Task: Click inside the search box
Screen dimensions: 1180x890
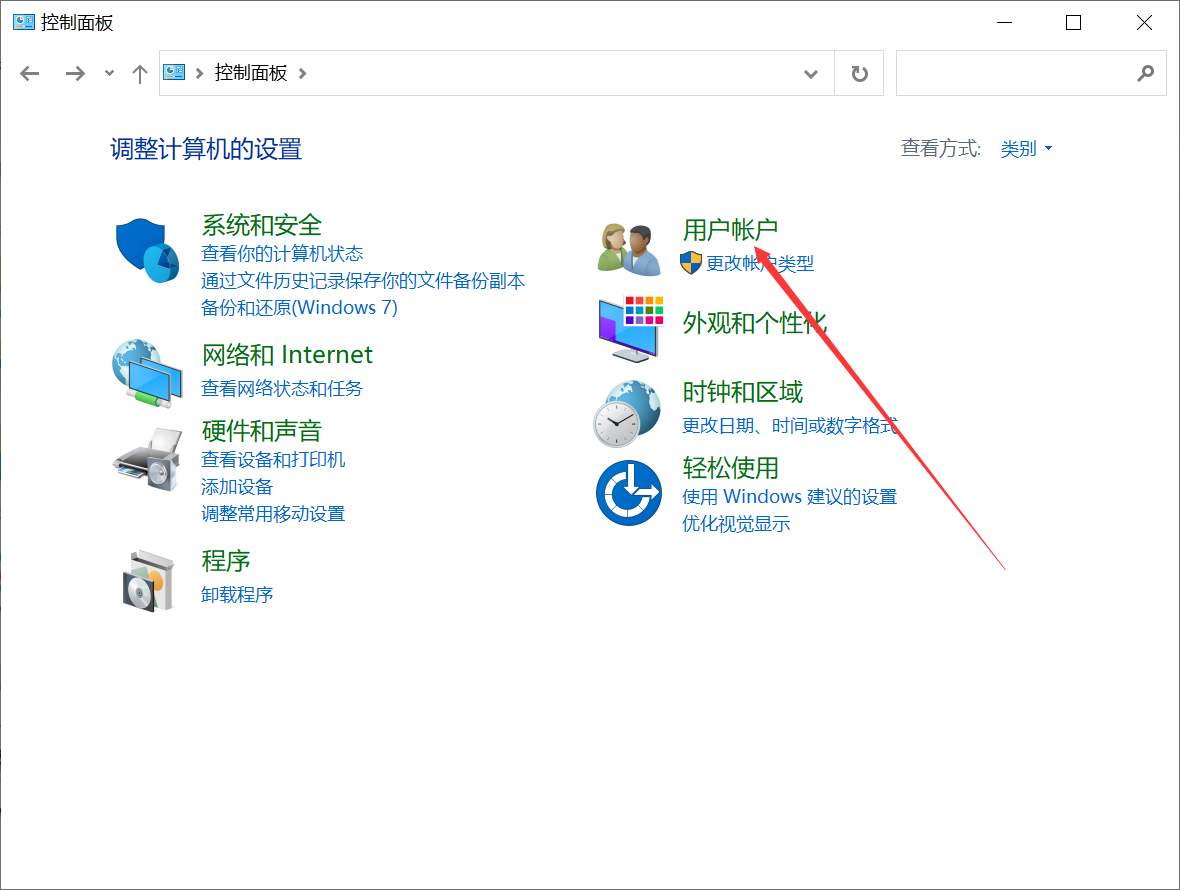Action: (x=1030, y=73)
